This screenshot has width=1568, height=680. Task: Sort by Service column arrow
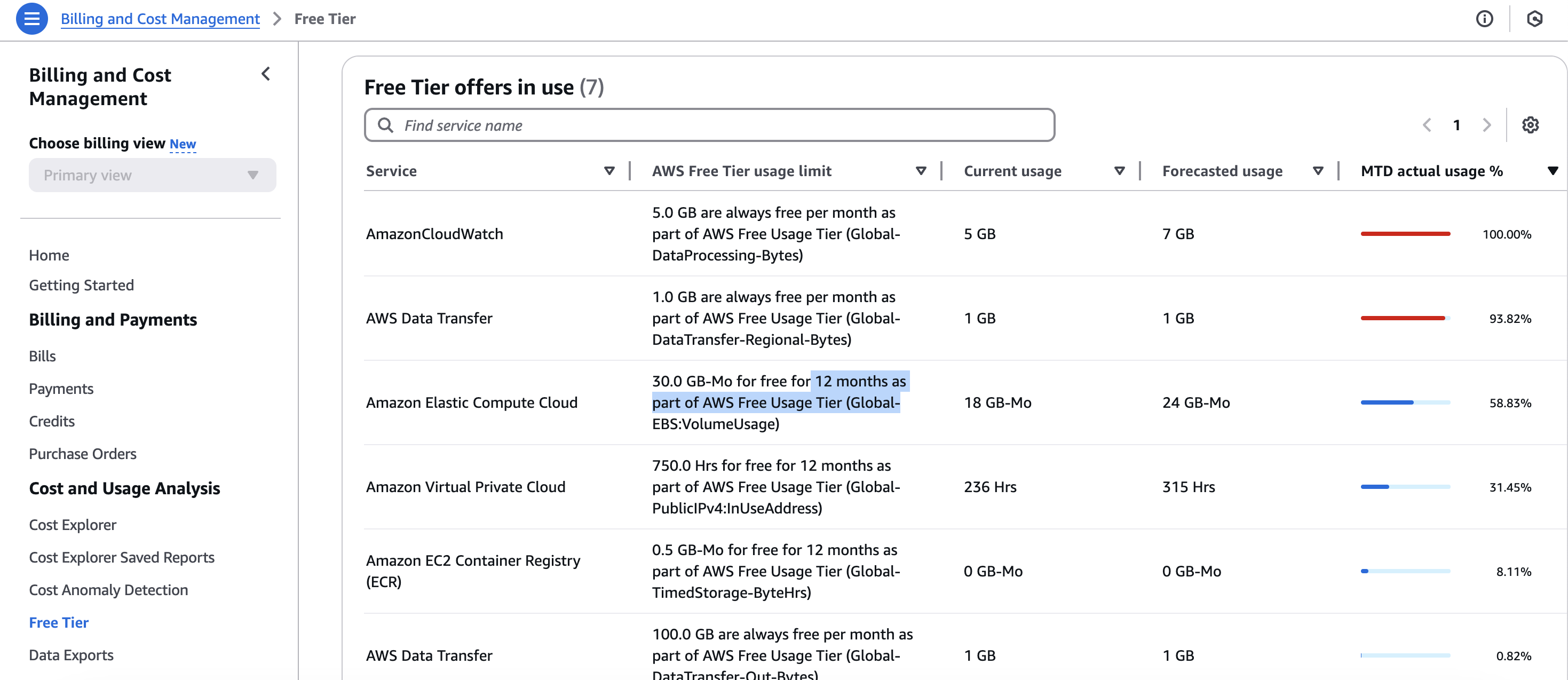609,171
